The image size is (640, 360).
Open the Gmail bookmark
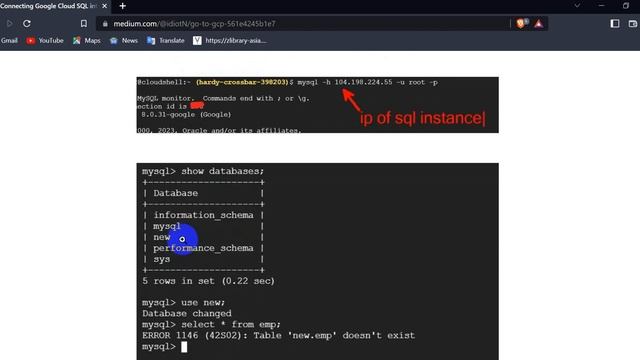coord(9,40)
